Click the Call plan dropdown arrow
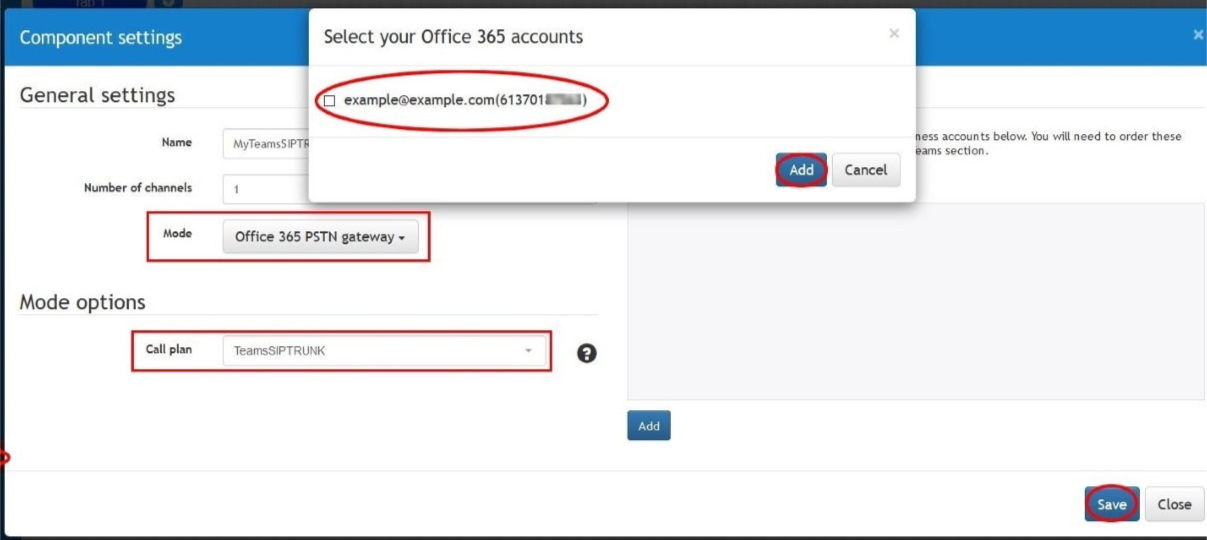1207x540 pixels. [528, 351]
